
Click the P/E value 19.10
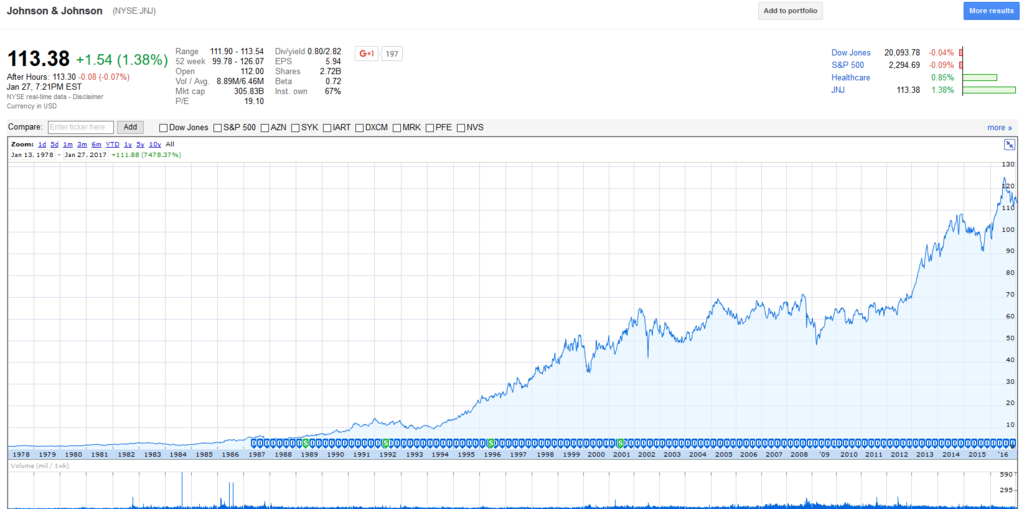tap(253, 101)
